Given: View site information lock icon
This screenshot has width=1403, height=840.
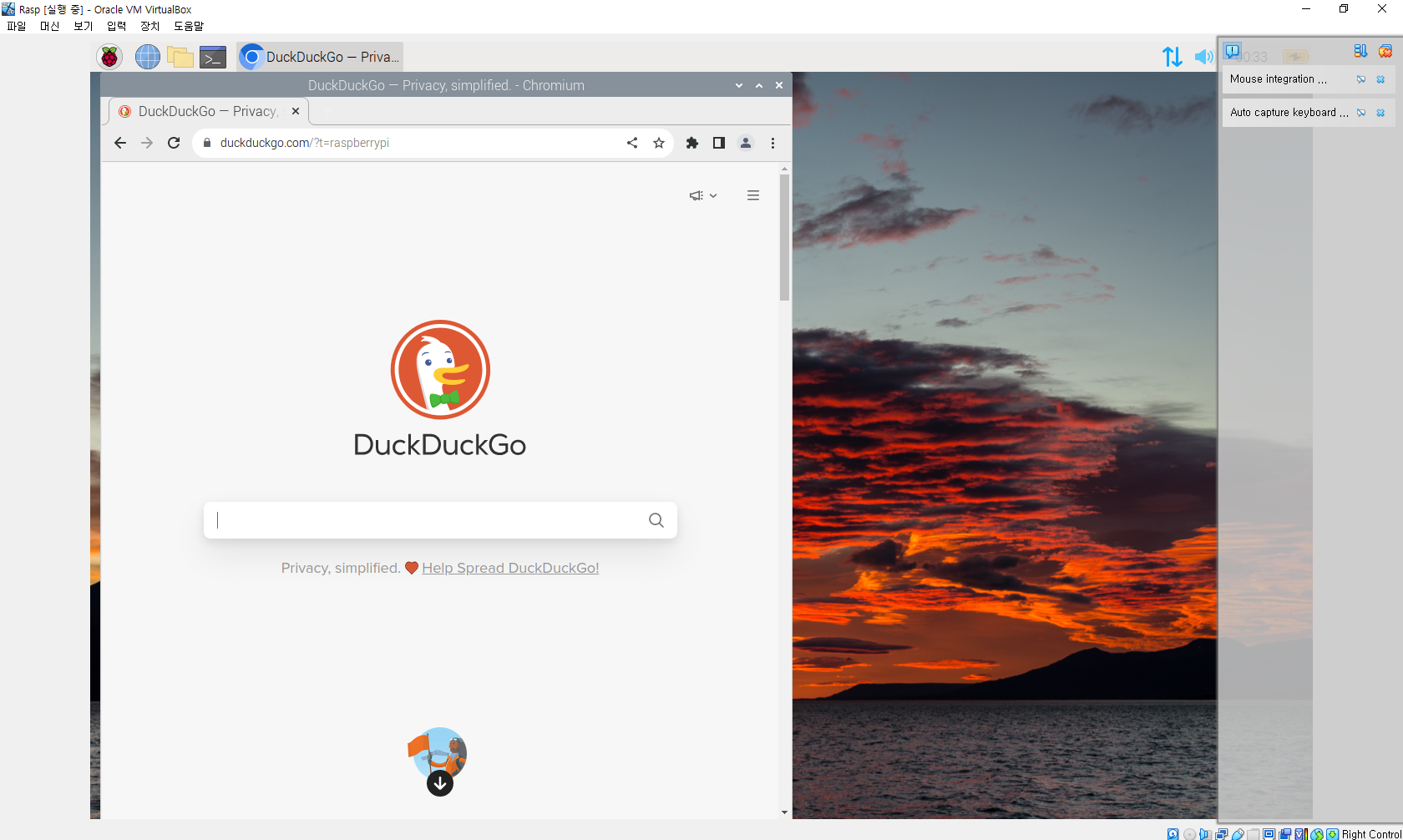Looking at the screenshot, I should tap(207, 143).
